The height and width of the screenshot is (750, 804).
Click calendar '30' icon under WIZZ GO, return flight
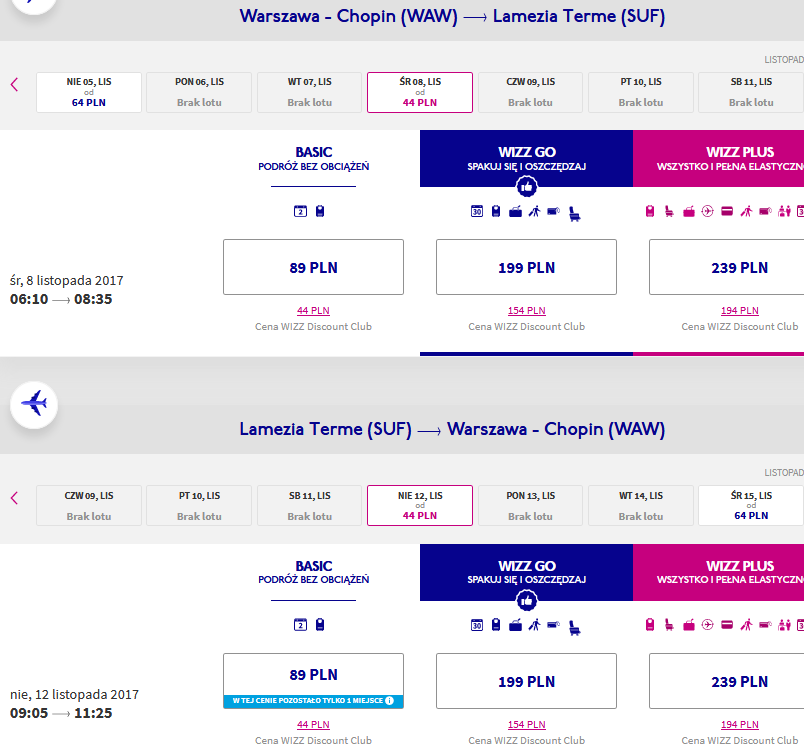(x=477, y=625)
